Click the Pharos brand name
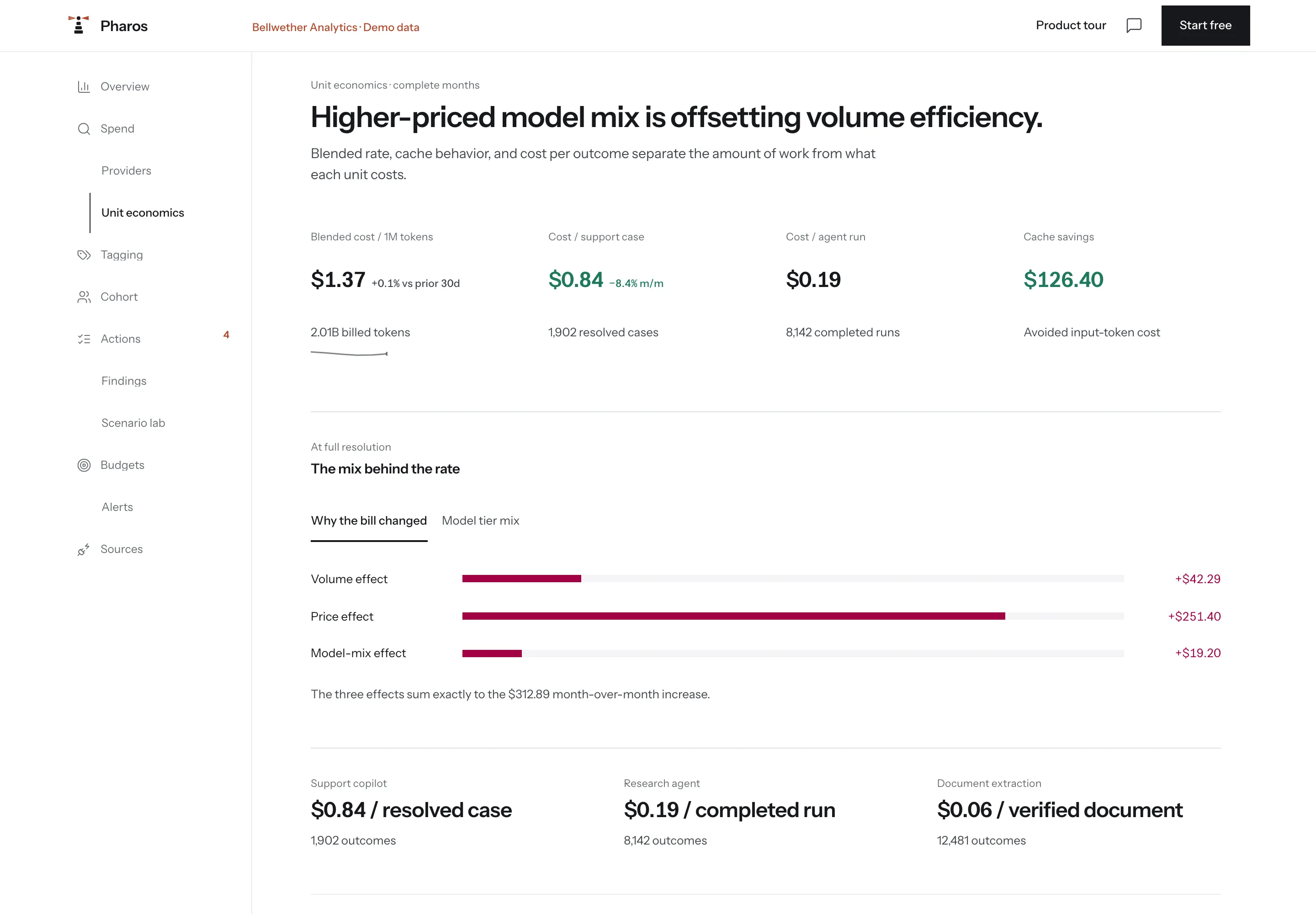 pyautogui.click(x=124, y=26)
